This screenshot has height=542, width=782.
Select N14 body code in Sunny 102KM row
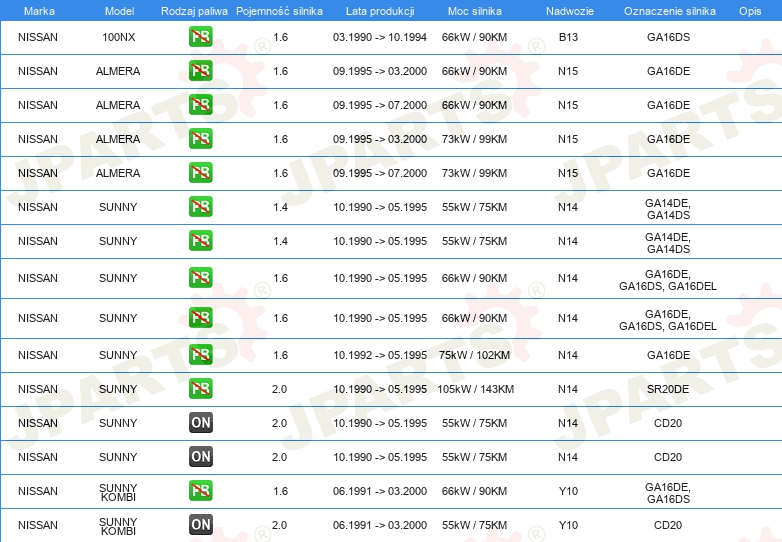568,355
